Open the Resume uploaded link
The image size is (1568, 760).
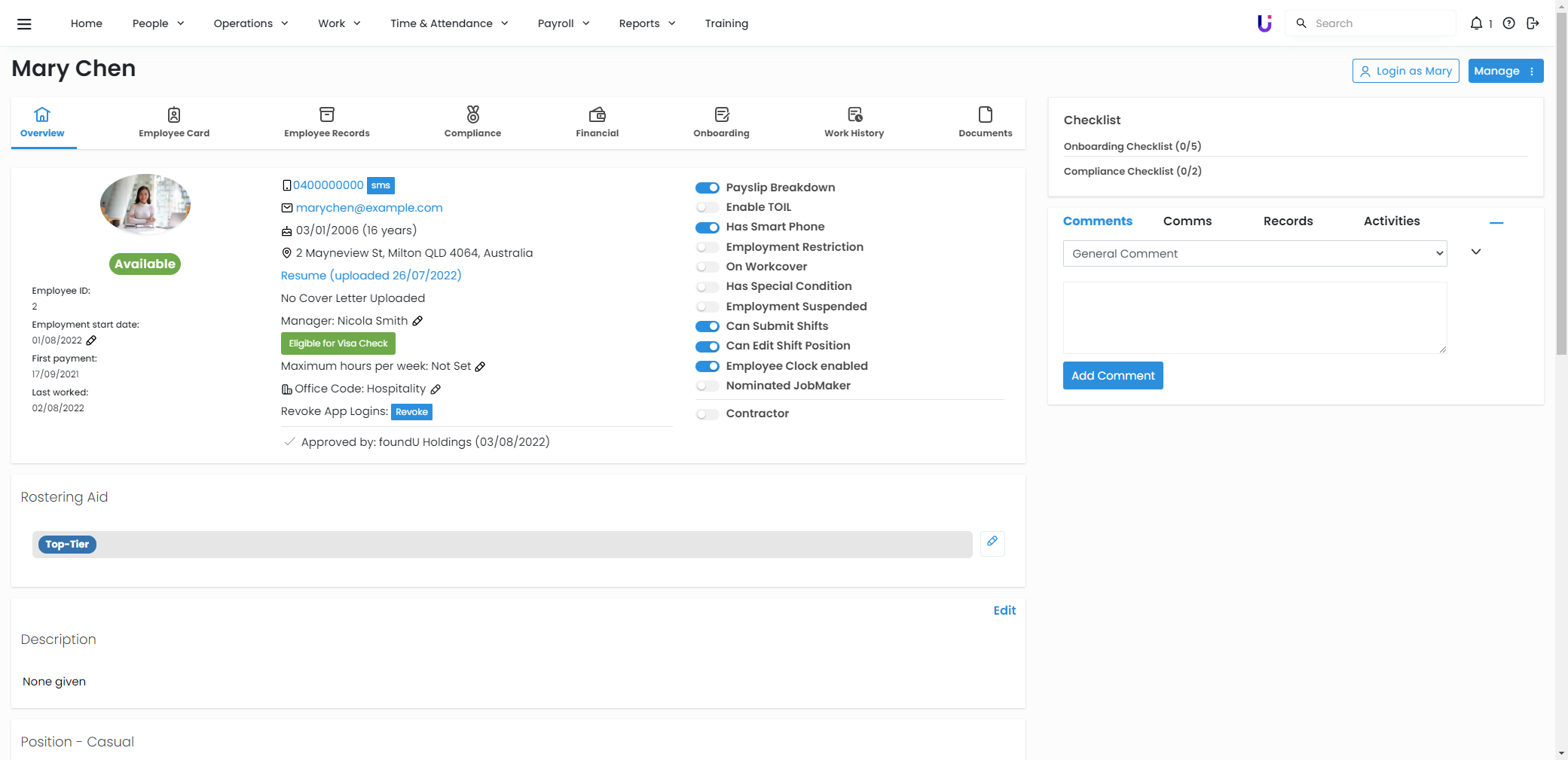coord(371,276)
